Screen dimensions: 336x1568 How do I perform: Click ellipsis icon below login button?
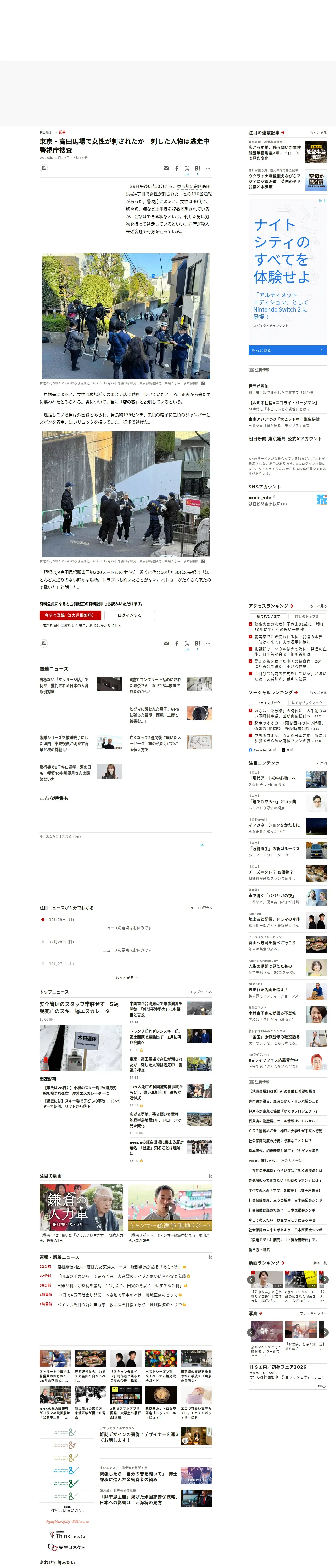tap(208, 643)
